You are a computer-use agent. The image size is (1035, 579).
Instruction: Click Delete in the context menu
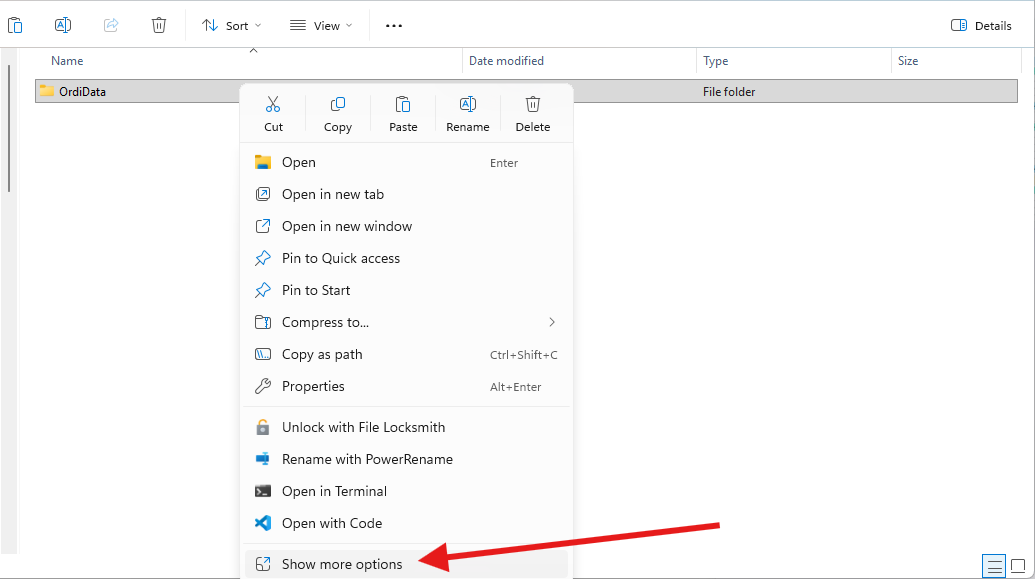pyautogui.click(x=533, y=114)
